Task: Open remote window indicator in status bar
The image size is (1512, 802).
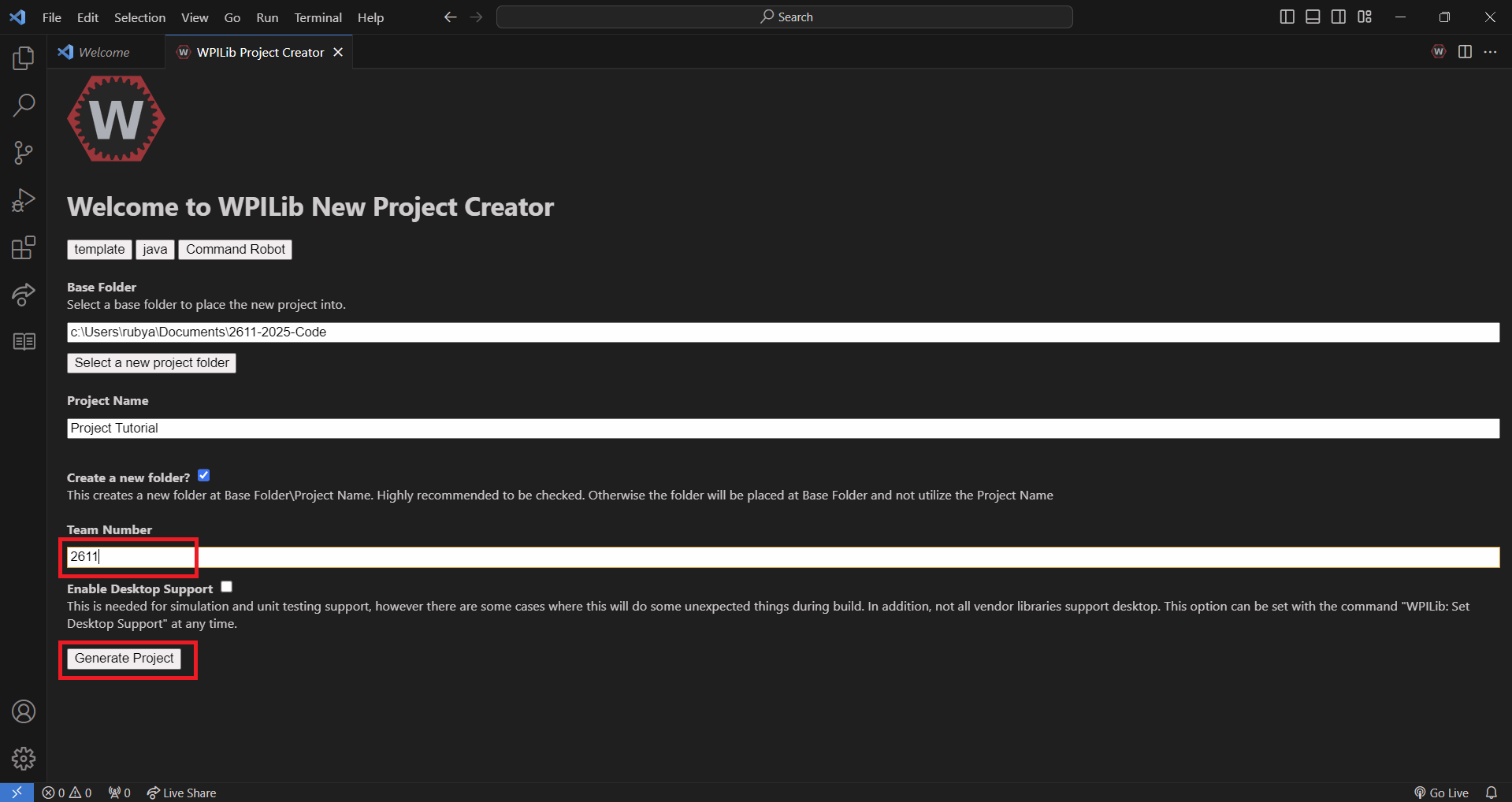Action: point(17,793)
